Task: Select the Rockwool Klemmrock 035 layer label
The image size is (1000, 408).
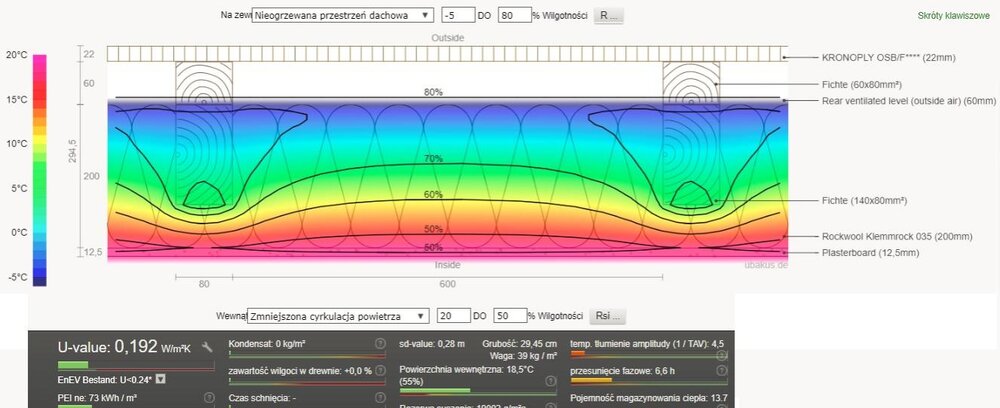Action: (875, 236)
